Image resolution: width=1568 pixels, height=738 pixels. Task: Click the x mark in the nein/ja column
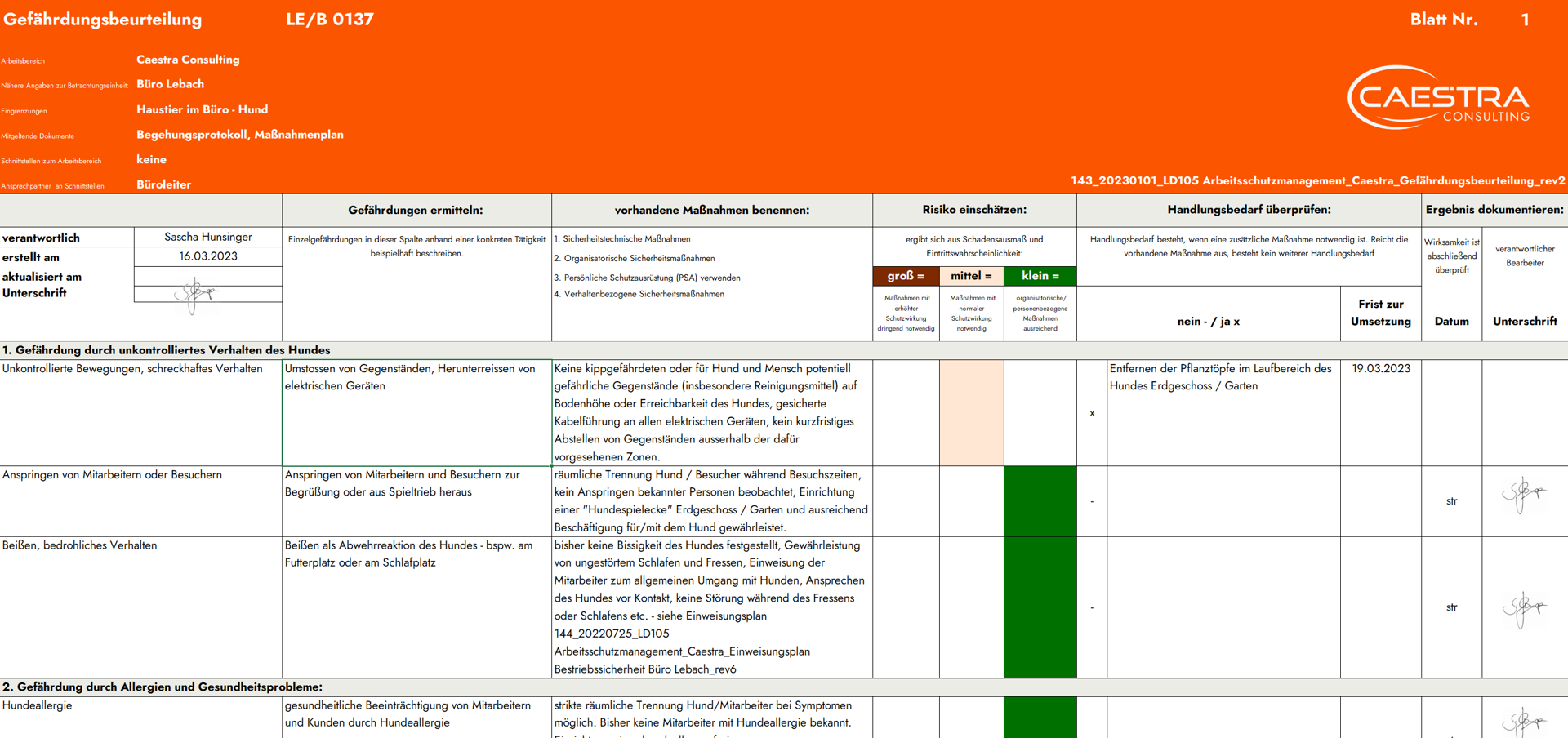1092,413
